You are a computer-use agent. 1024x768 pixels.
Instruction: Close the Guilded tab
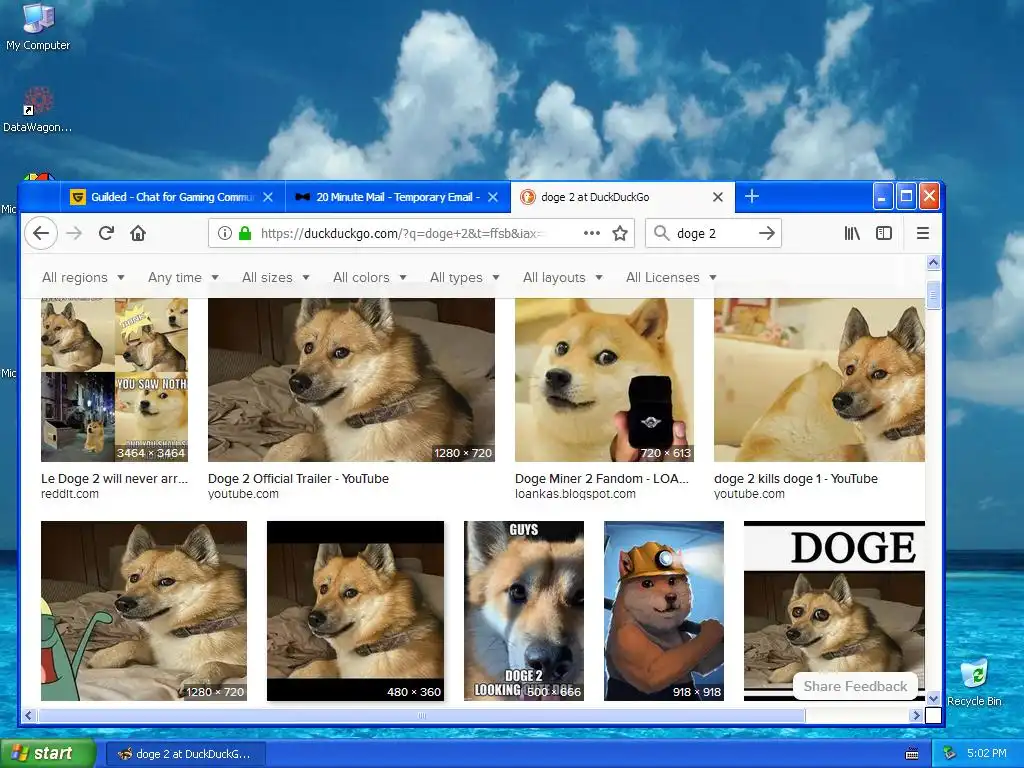[268, 197]
